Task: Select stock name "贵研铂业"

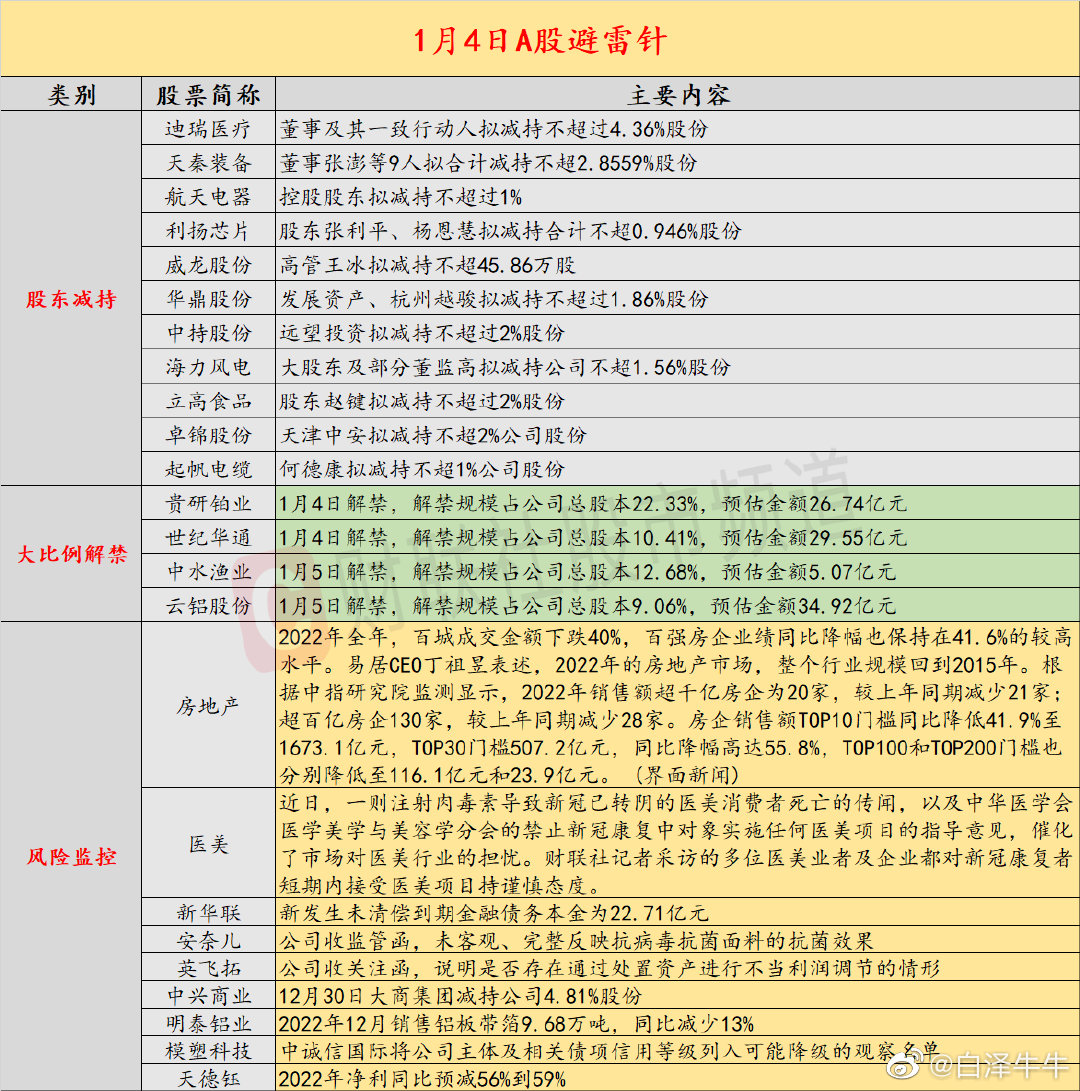Action: coord(208,504)
